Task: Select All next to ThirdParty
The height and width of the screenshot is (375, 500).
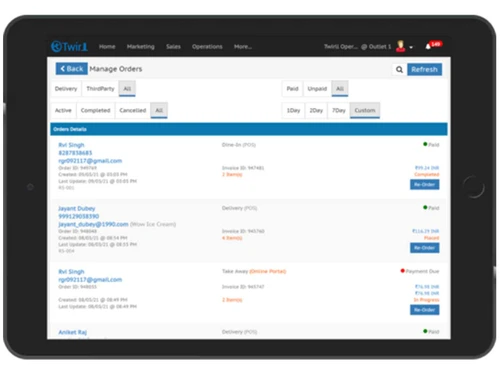Action: (x=127, y=89)
